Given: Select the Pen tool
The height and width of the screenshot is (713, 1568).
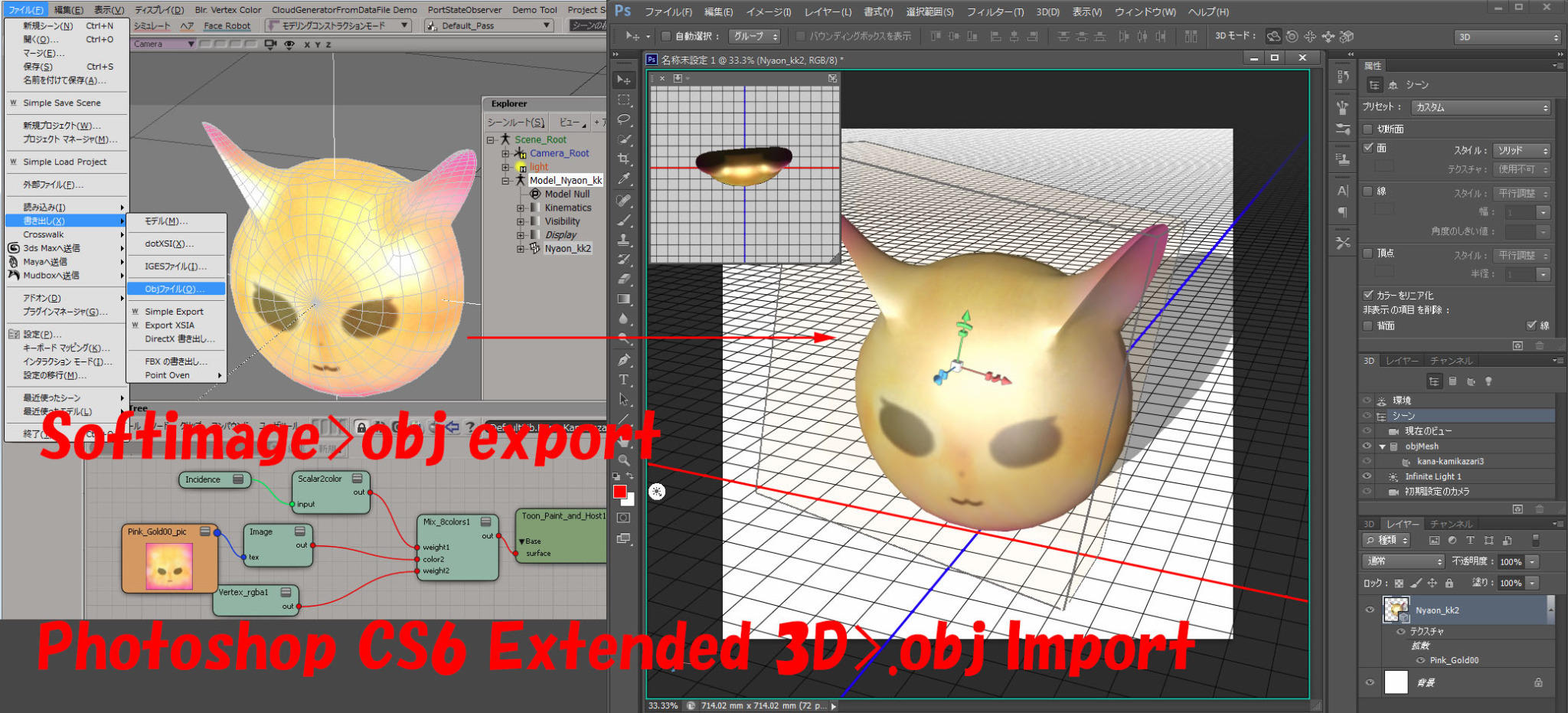Looking at the screenshot, I should tap(624, 360).
